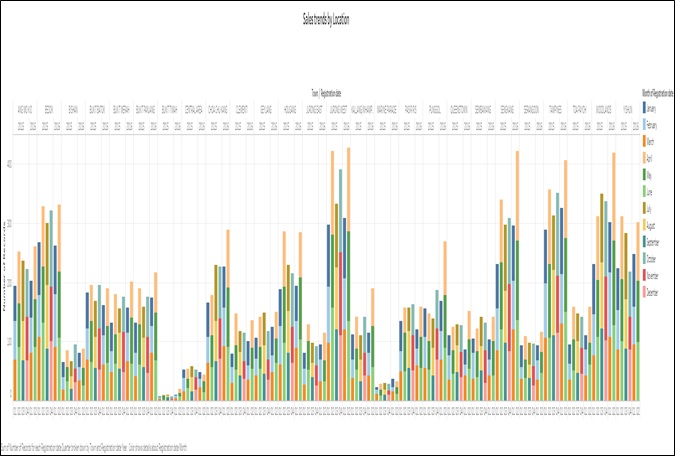675x456 pixels.
Task: Select the 'July' legend label text
Action: click(649, 209)
